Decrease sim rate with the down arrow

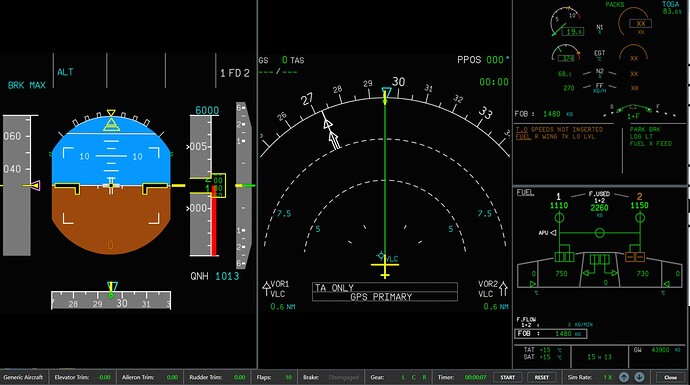639,377
